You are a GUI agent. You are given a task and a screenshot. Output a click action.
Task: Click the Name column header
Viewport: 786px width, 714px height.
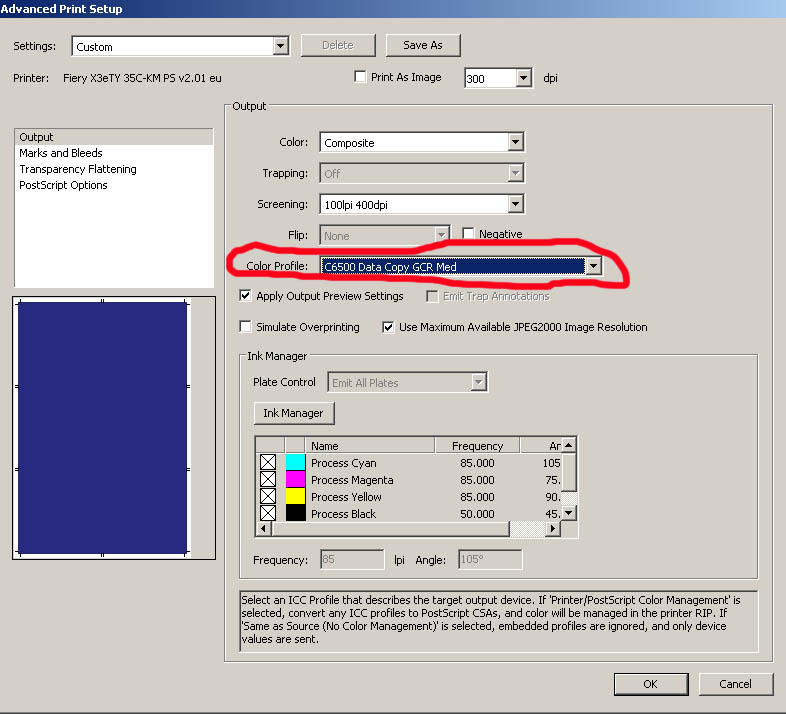click(x=369, y=445)
